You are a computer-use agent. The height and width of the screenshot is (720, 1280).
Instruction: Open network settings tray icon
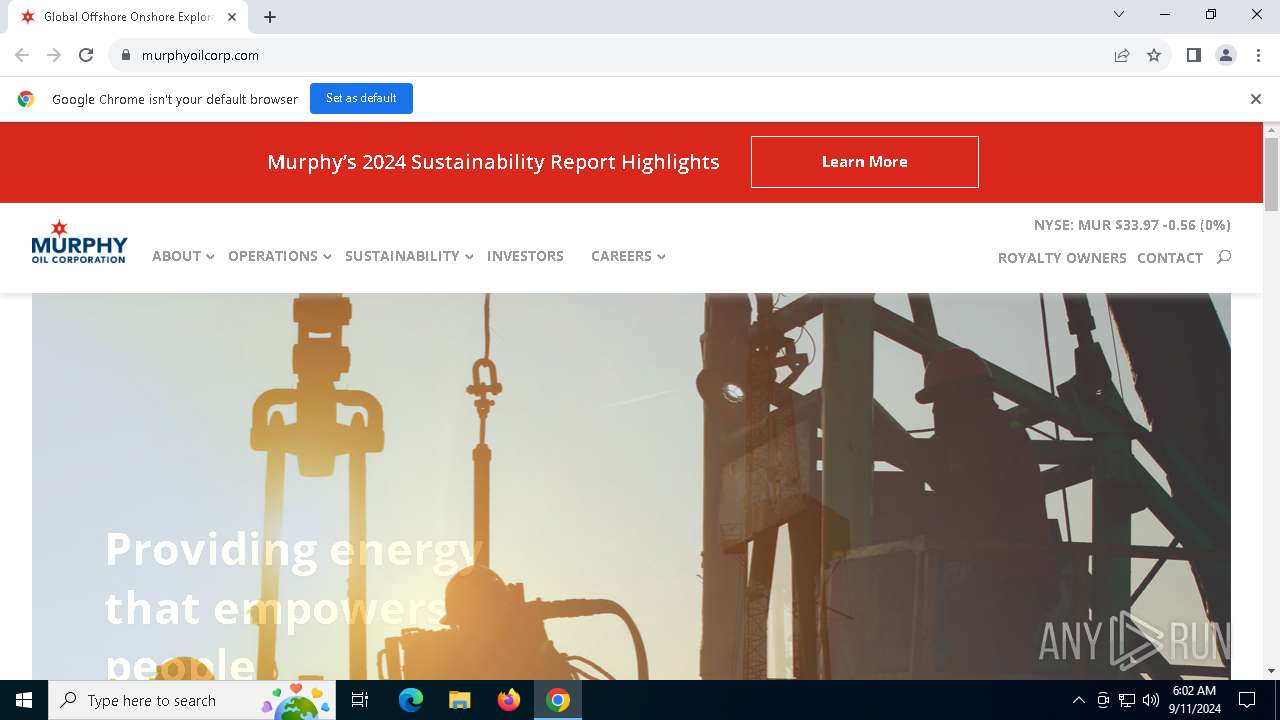1126,700
